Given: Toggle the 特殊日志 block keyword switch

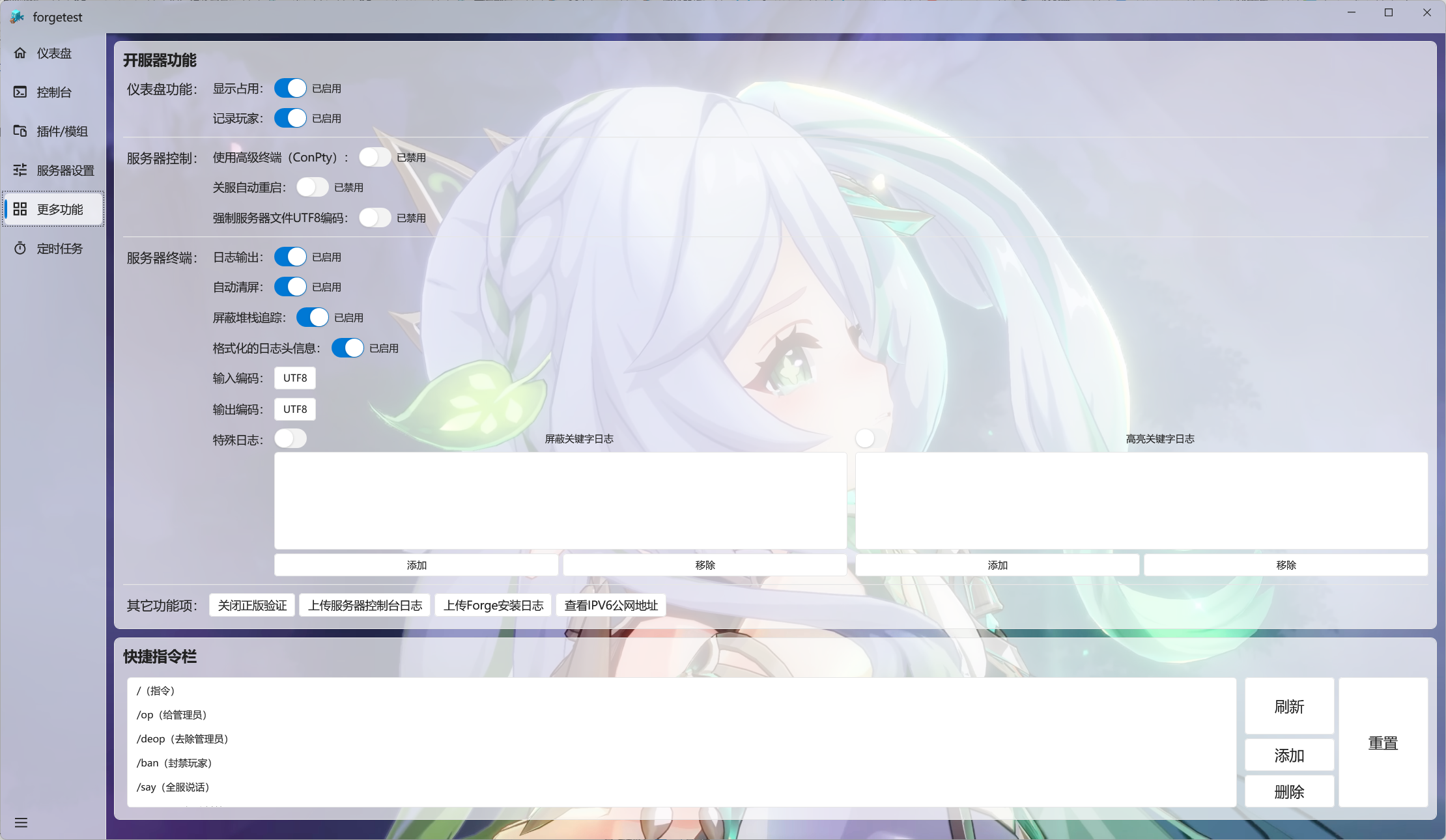Looking at the screenshot, I should (291, 439).
